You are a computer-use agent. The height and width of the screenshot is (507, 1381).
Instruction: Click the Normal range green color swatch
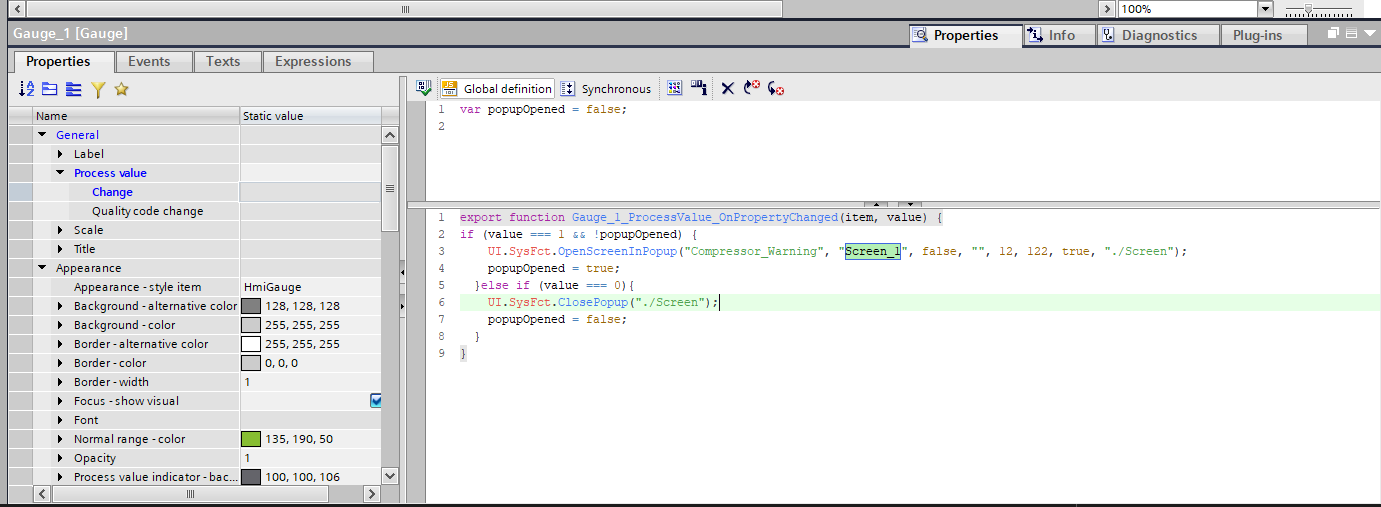coord(251,439)
